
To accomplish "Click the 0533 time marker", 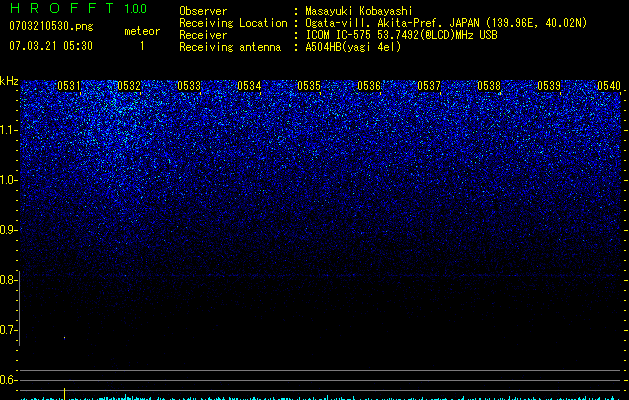I will pyautogui.click(x=189, y=86).
